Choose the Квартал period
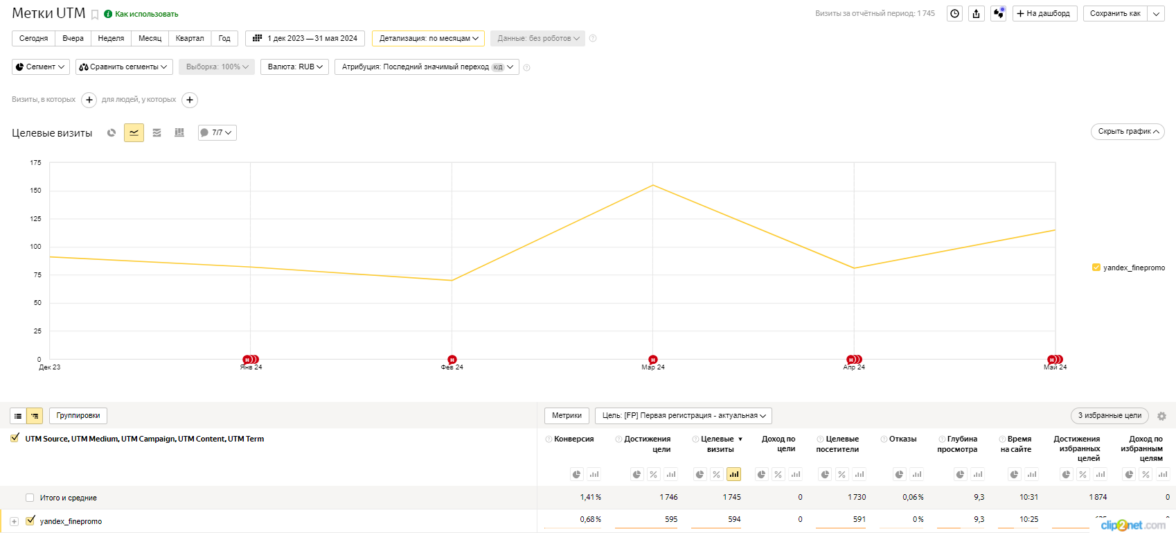The image size is (1176, 533). click(190, 38)
